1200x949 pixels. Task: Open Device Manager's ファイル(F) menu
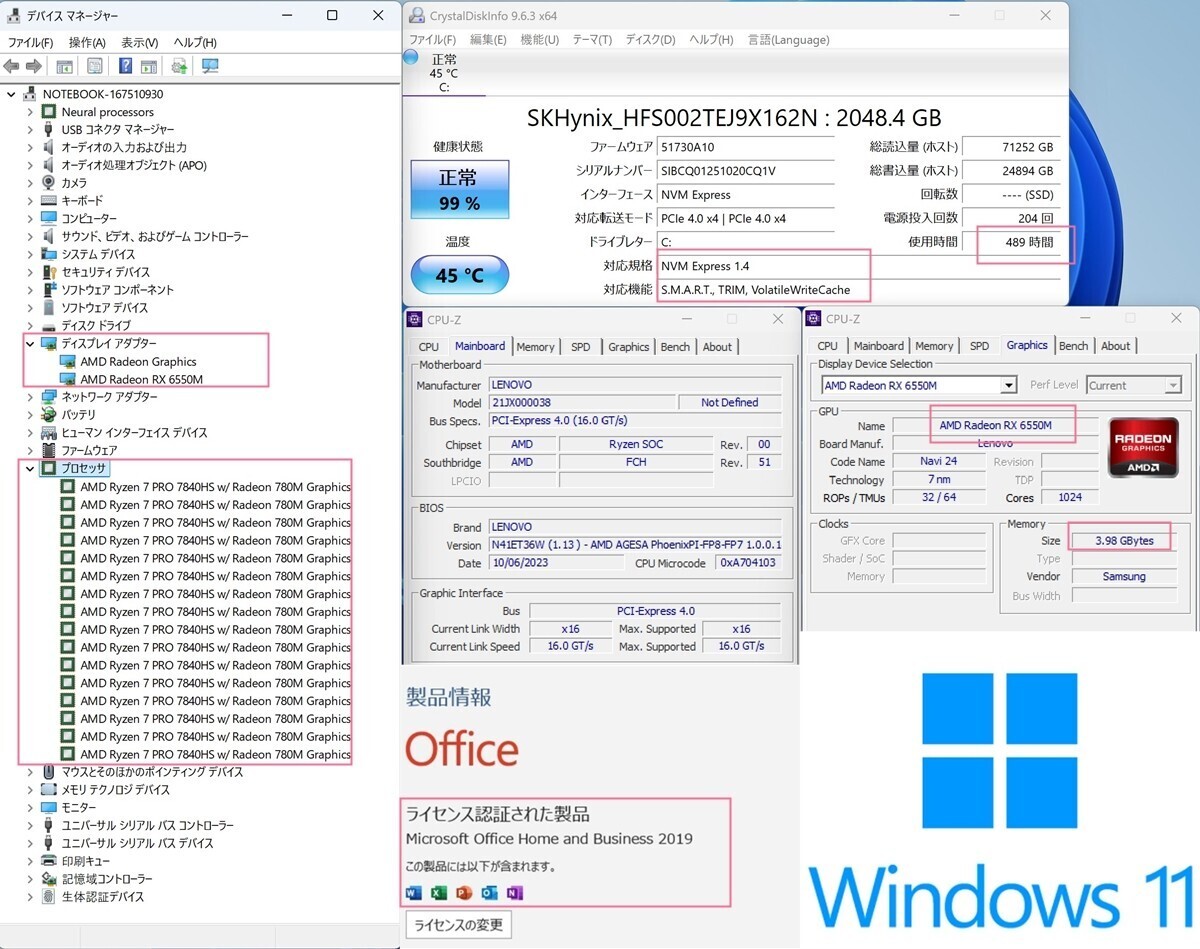30,42
